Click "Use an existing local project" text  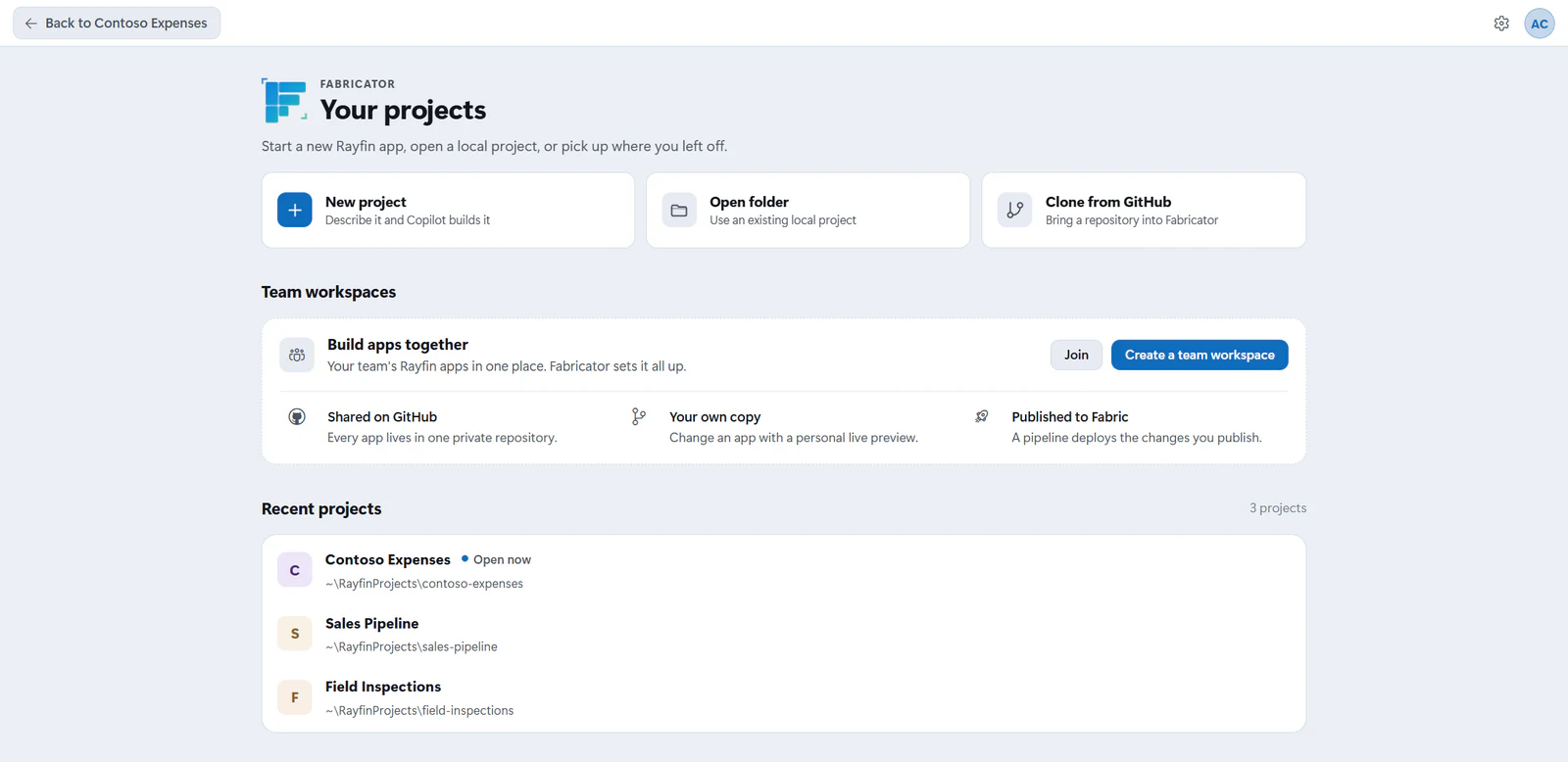coord(783,220)
